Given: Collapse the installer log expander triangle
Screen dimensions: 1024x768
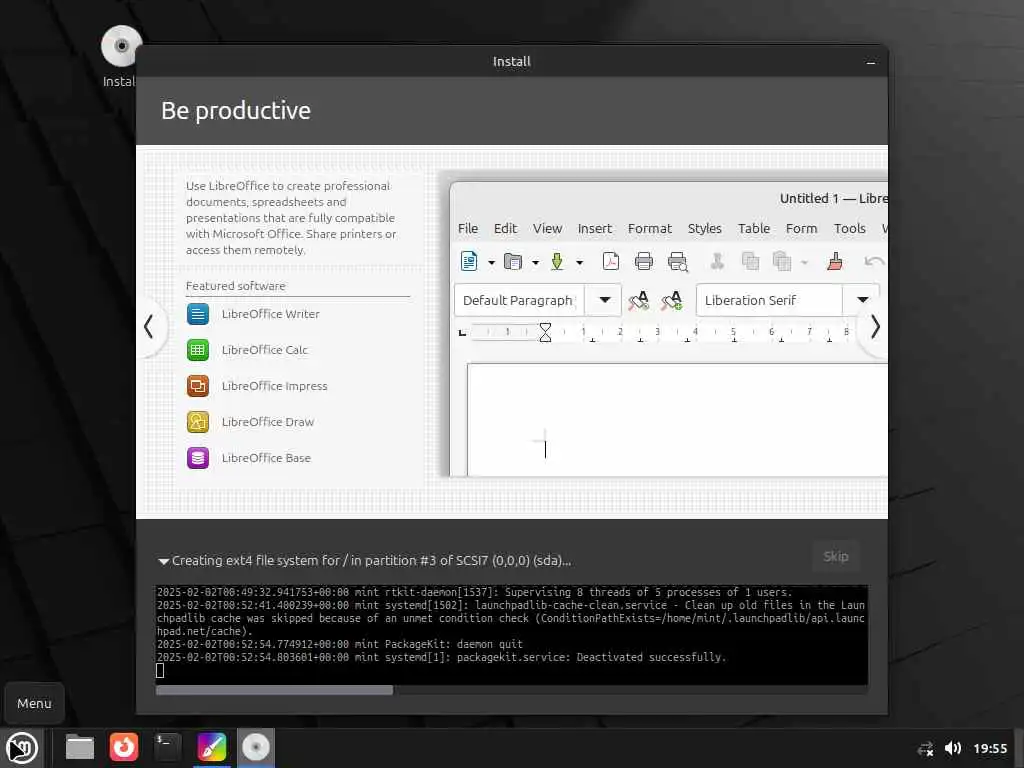Looking at the screenshot, I should click(163, 561).
